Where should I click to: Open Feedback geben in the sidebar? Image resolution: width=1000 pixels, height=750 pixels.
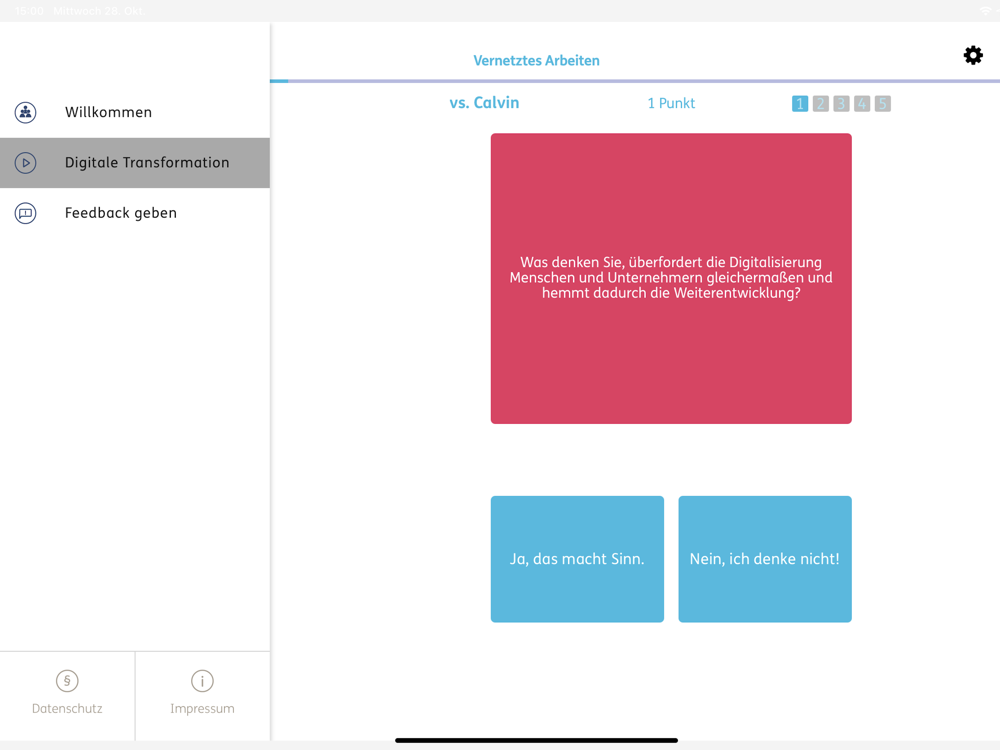pyautogui.click(x=135, y=213)
